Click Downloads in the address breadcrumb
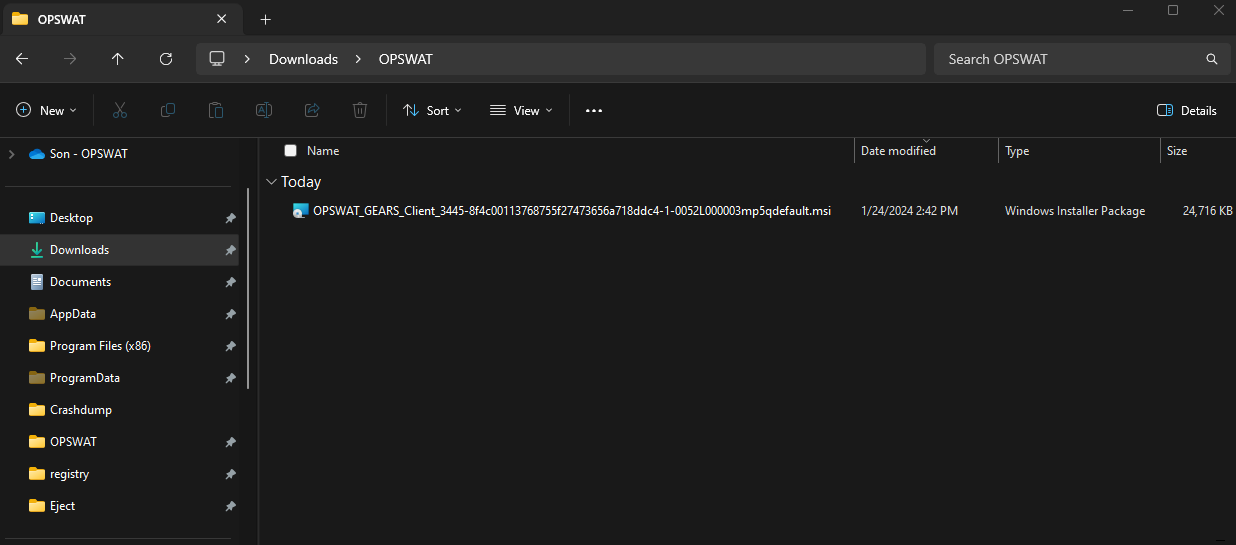This screenshot has width=1236, height=545. click(x=303, y=59)
